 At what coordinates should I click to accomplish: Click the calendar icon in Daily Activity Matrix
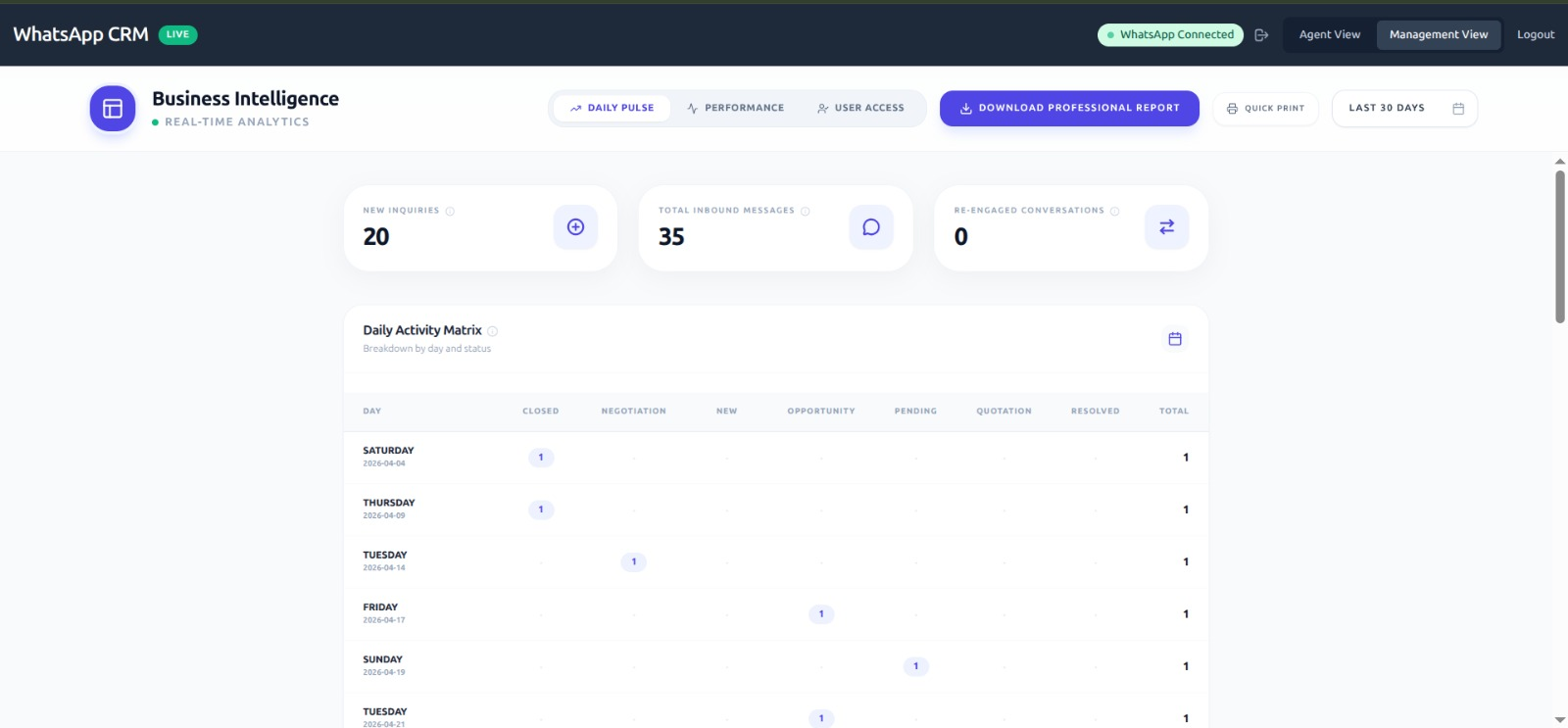[1175, 339]
